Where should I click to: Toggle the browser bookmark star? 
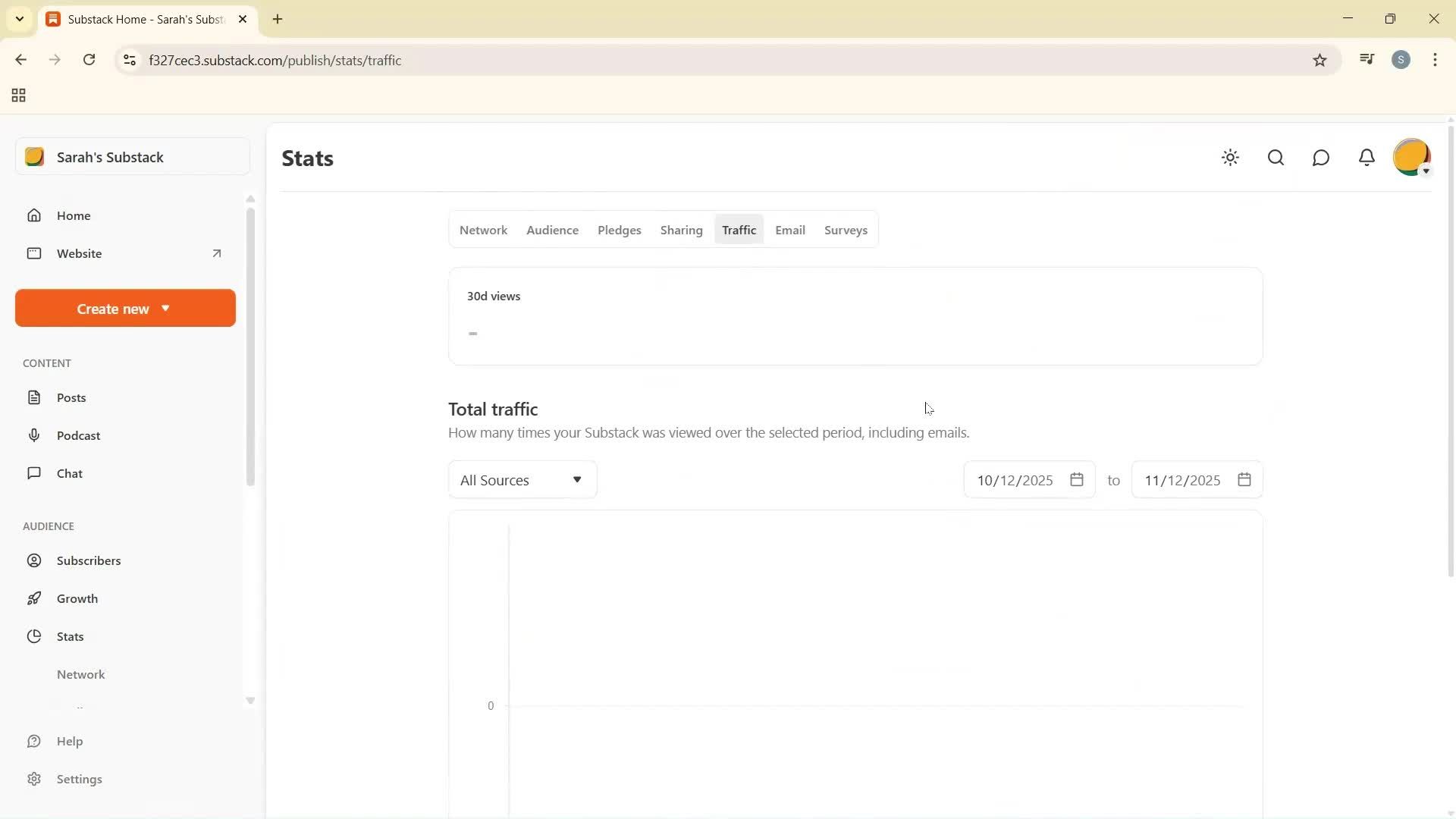[x=1319, y=60]
